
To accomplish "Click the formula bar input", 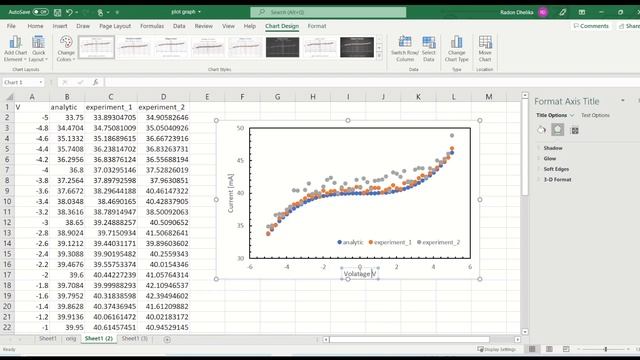I will (x=371, y=82).
